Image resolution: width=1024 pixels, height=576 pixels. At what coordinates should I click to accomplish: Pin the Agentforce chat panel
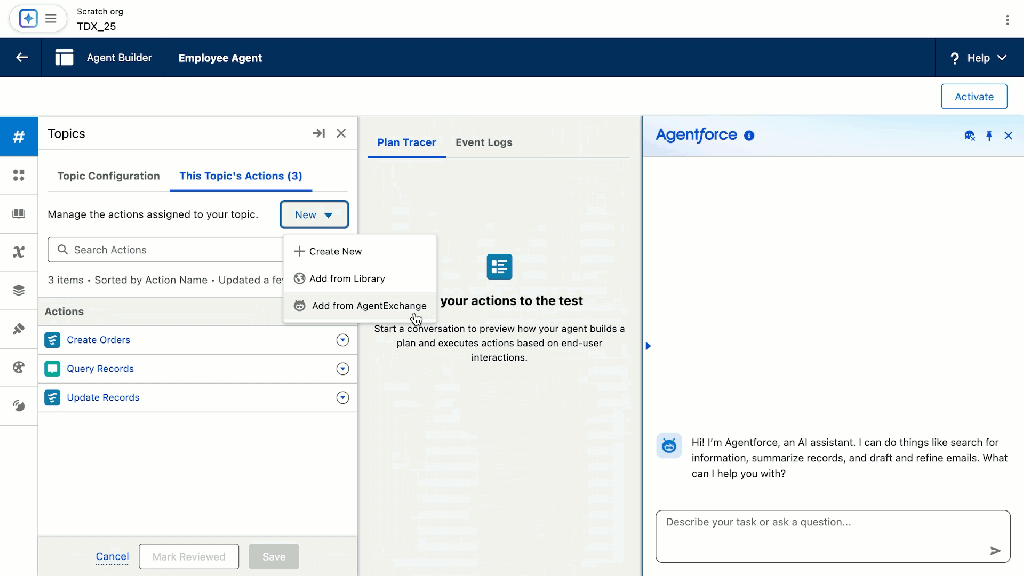coord(989,136)
